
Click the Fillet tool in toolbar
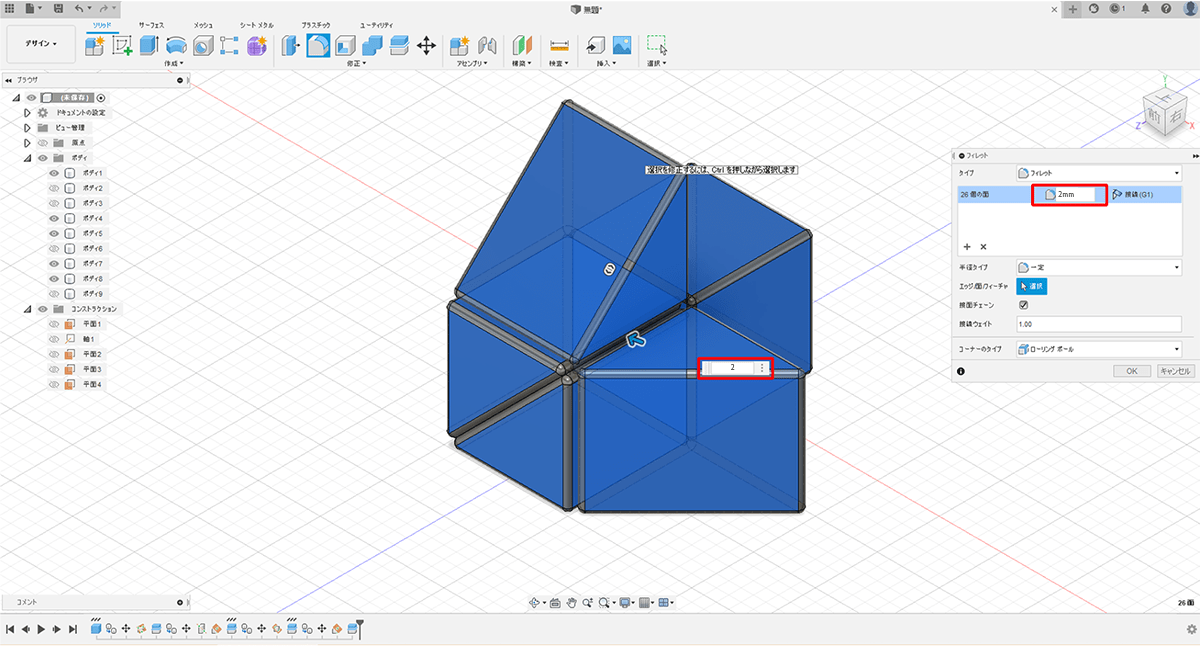(318, 45)
